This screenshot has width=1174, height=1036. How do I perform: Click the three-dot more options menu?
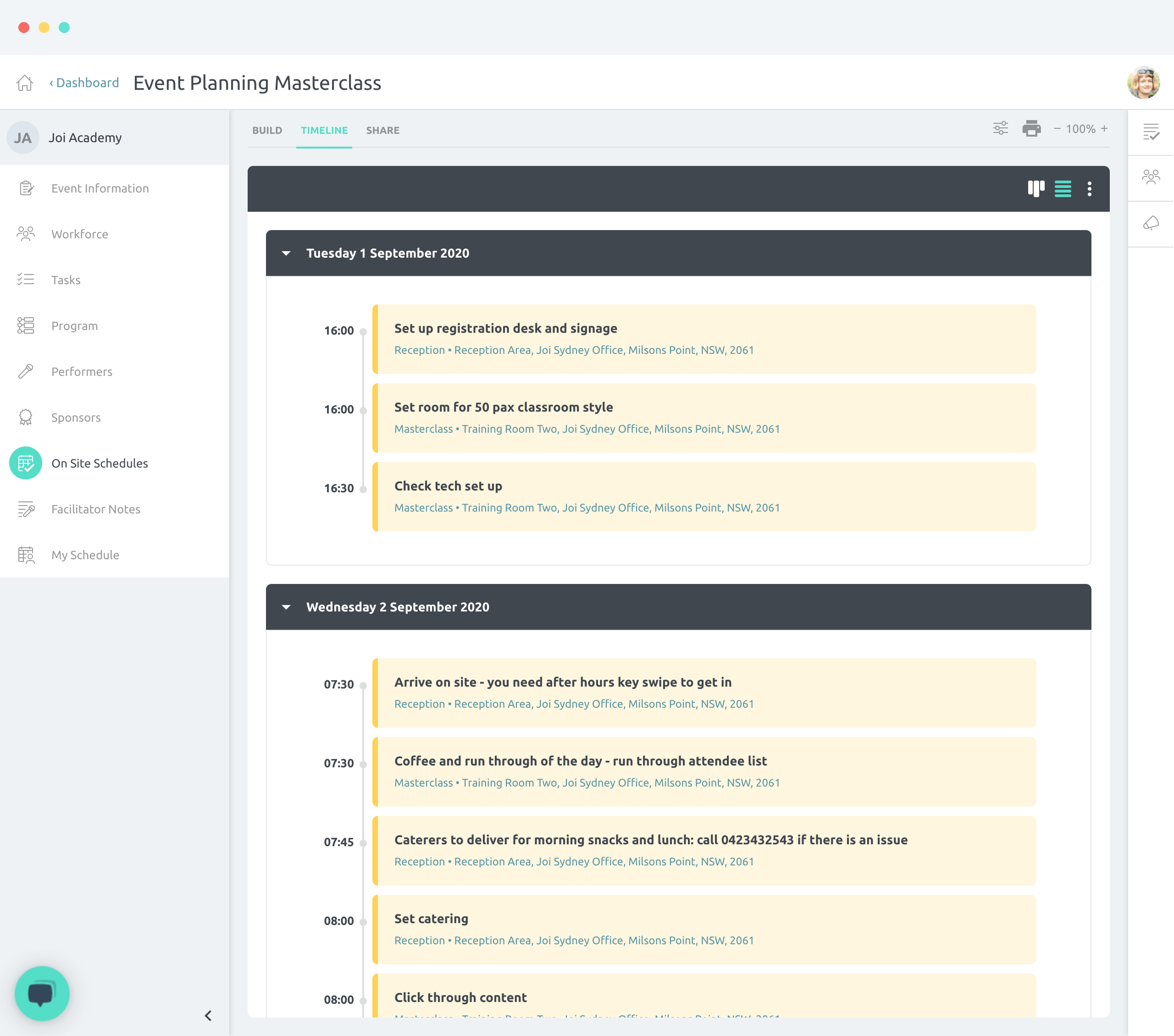[x=1089, y=189]
